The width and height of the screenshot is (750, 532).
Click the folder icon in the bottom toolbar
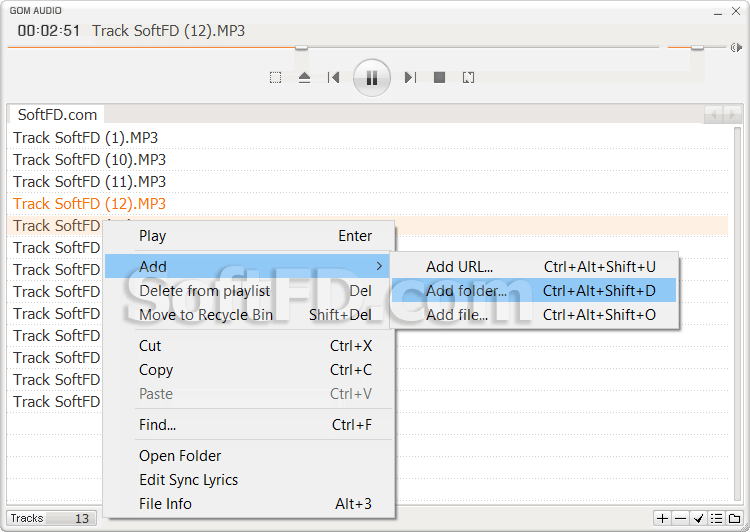pyautogui.click(x=734, y=518)
